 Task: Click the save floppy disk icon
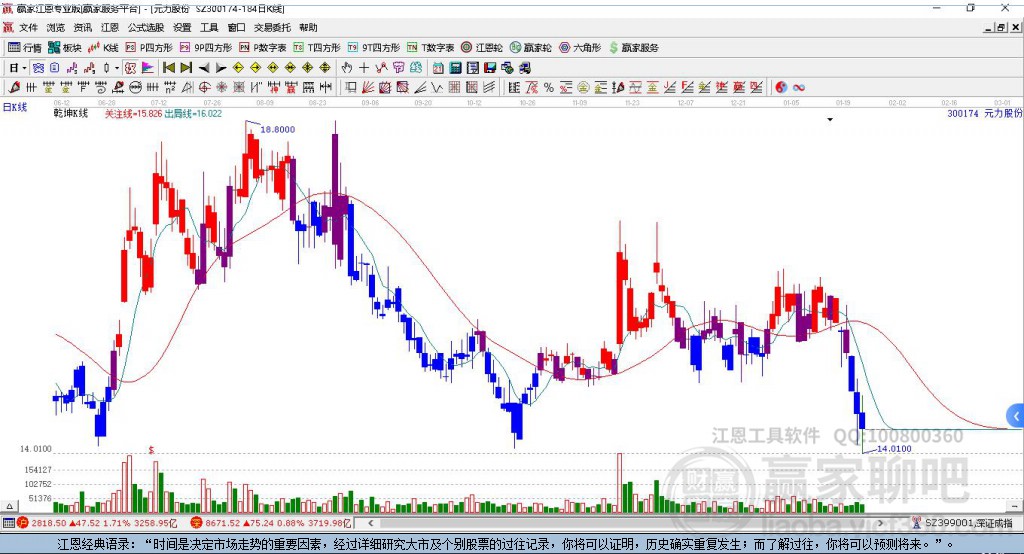(490, 68)
